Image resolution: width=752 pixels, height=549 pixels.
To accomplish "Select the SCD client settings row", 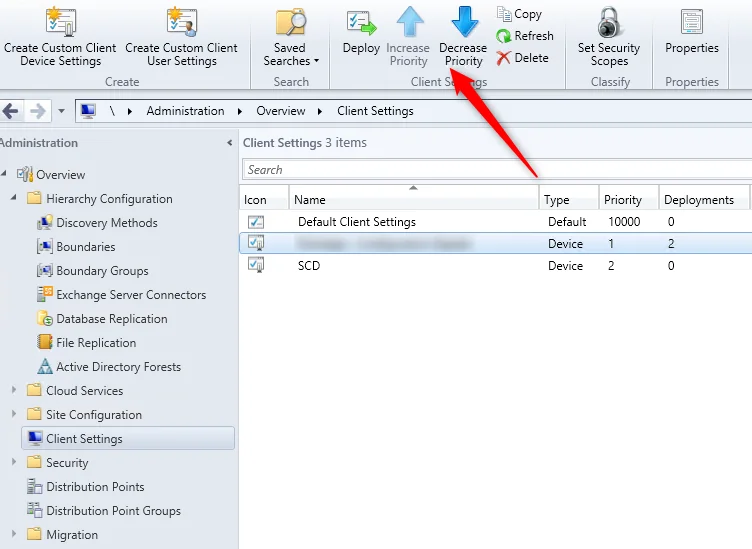I will point(495,266).
